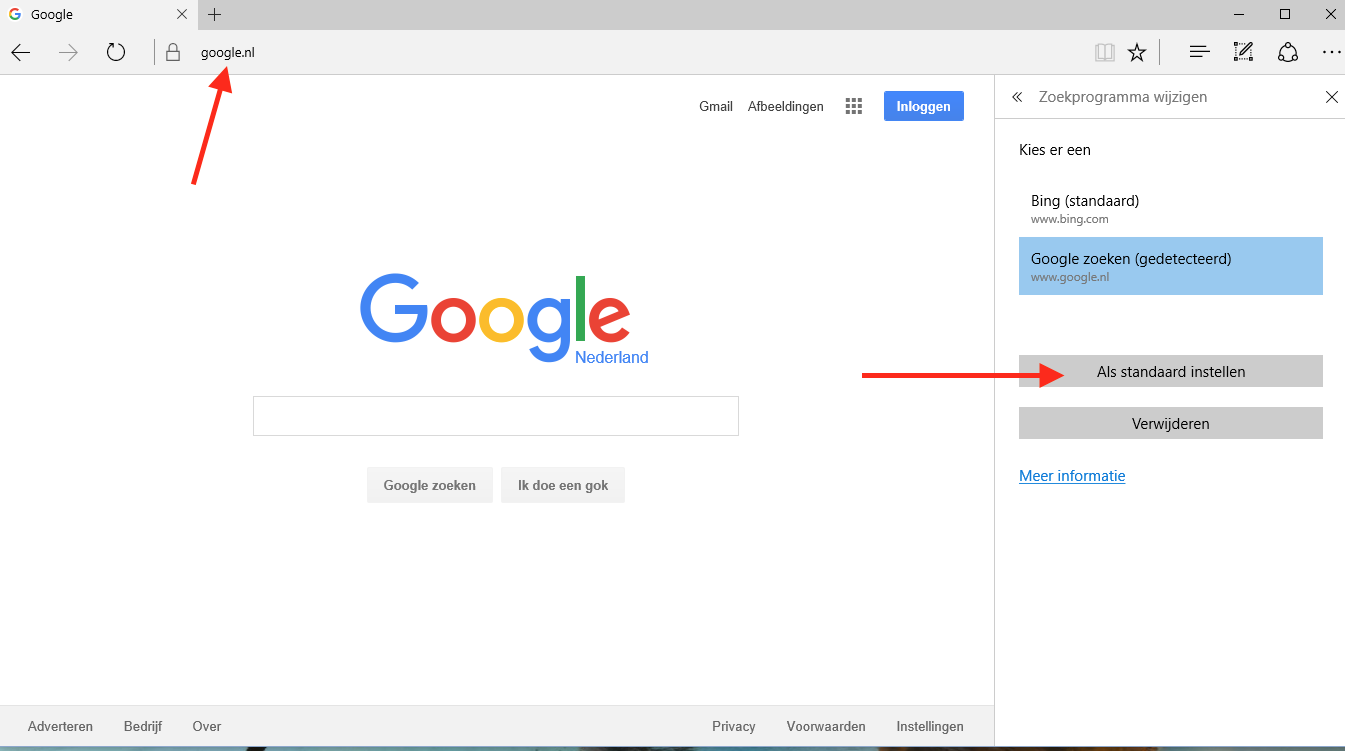Open Privacy footer link
The image size is (1345, 751).
click(734, 726)
